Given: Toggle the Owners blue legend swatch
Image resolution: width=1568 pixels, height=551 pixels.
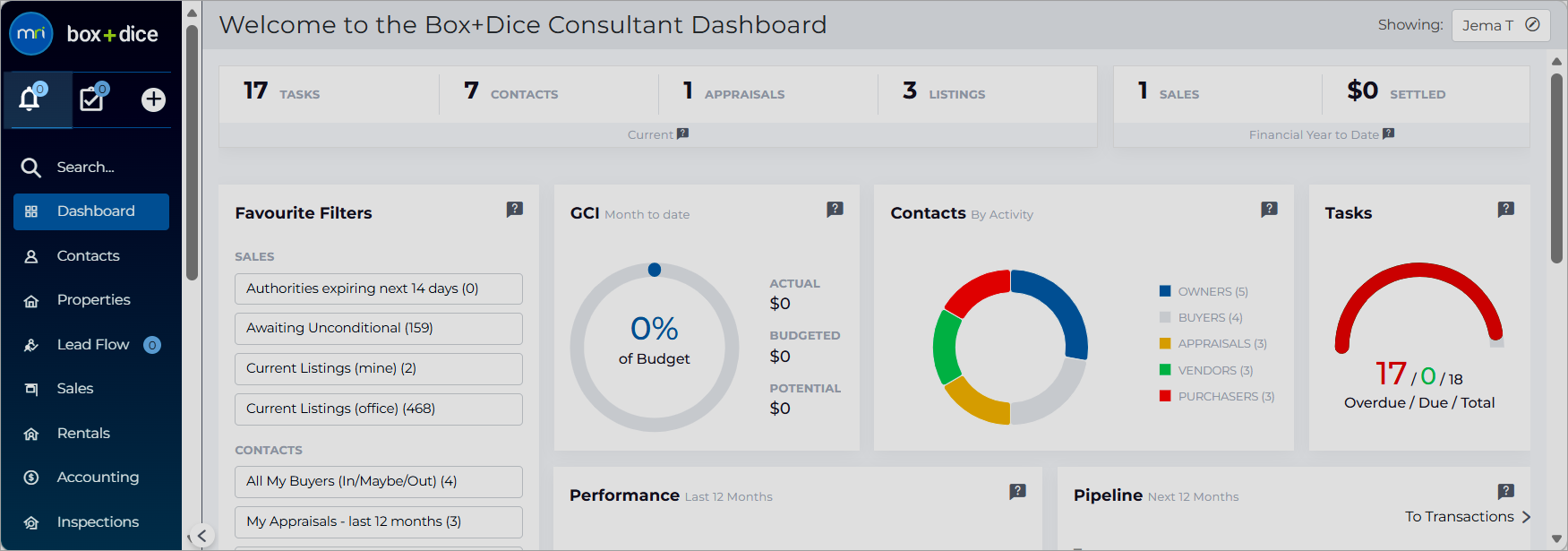Looking at the screenshot, I should click(1165, 291).
